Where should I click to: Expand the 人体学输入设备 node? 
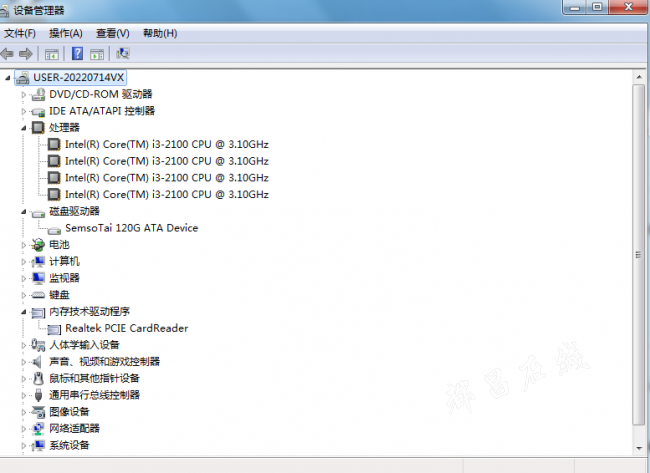click(24, 345)
